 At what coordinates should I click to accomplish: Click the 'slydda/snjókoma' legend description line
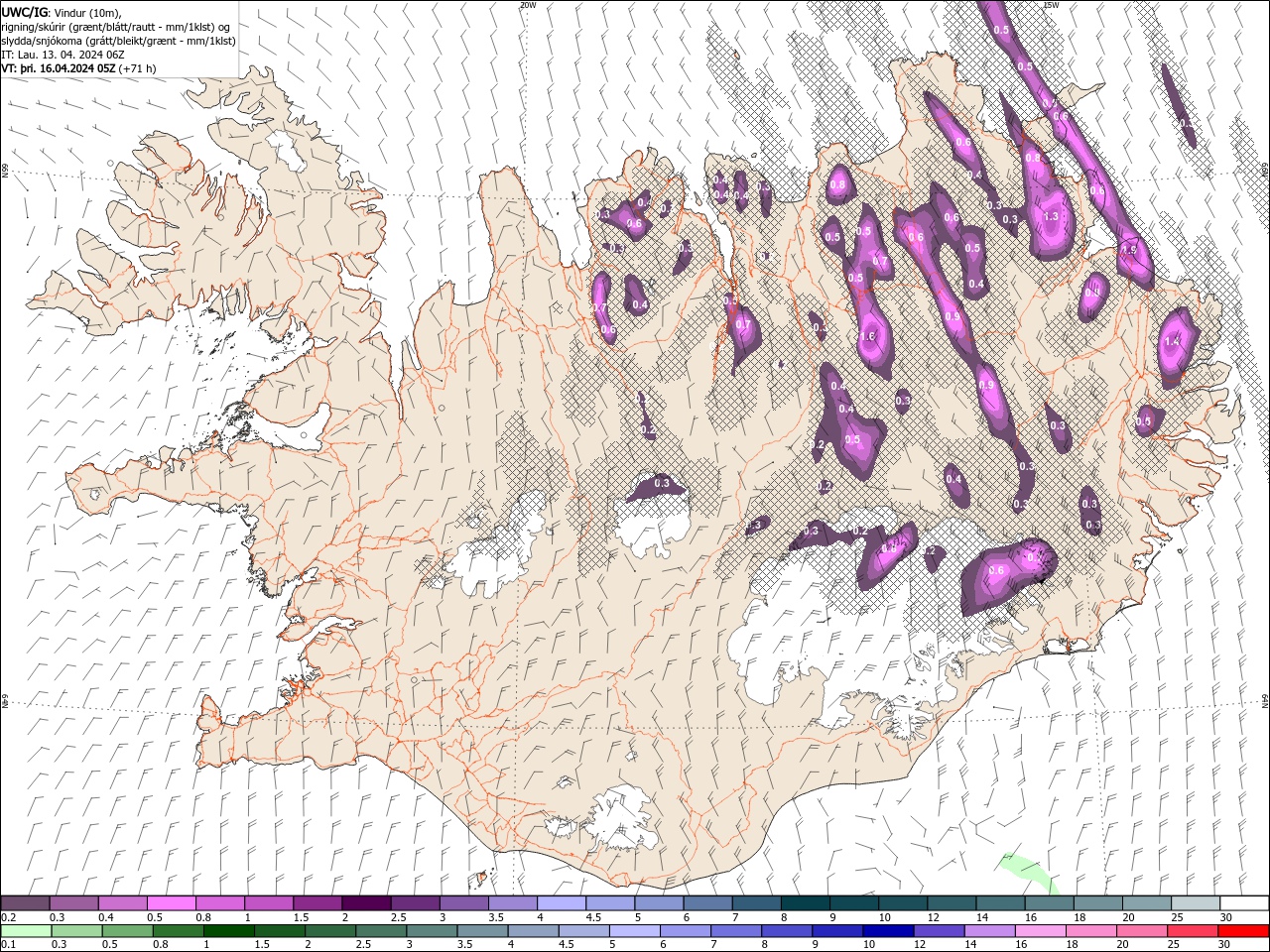click(118, 41)
